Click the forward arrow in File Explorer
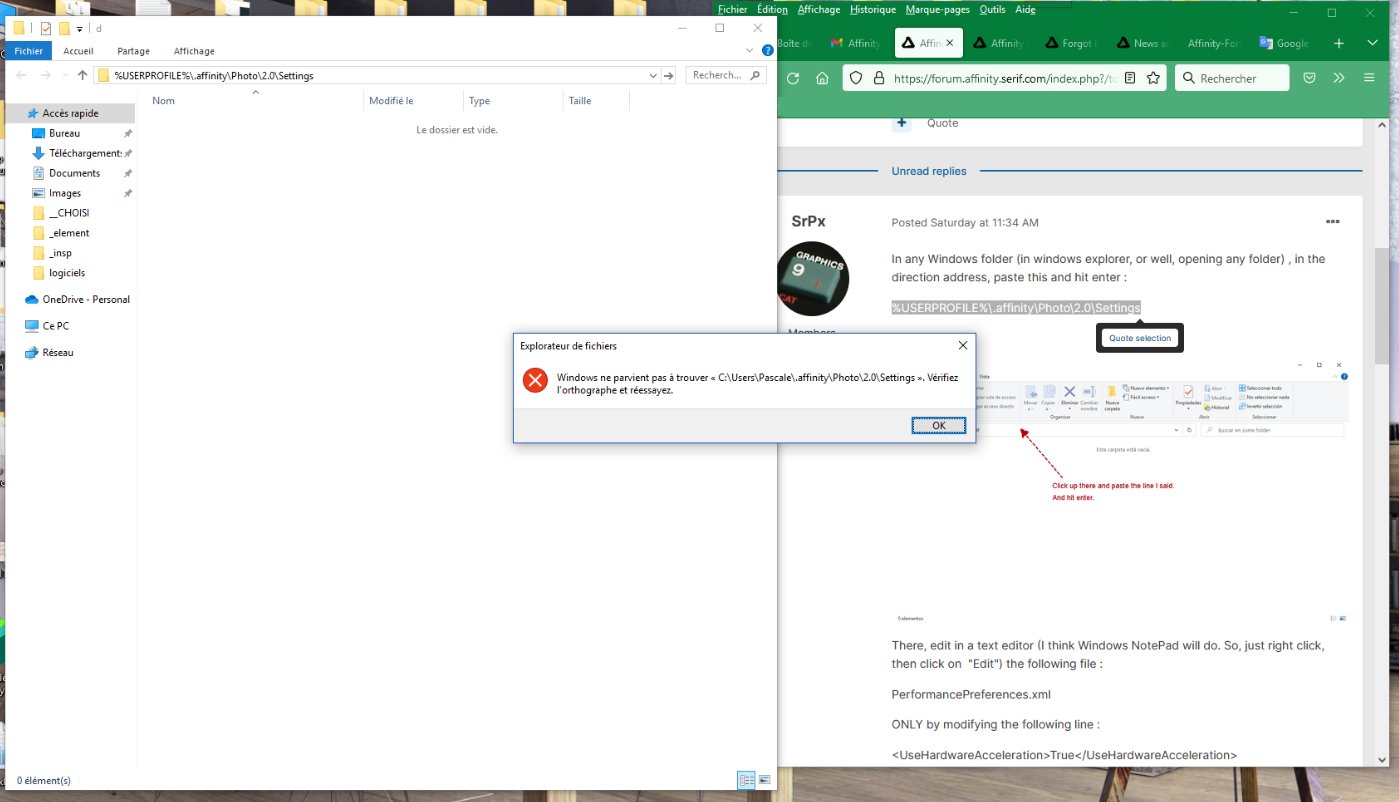The height and width of the screenshot is (802, 1399). click(x=45, y=75)
